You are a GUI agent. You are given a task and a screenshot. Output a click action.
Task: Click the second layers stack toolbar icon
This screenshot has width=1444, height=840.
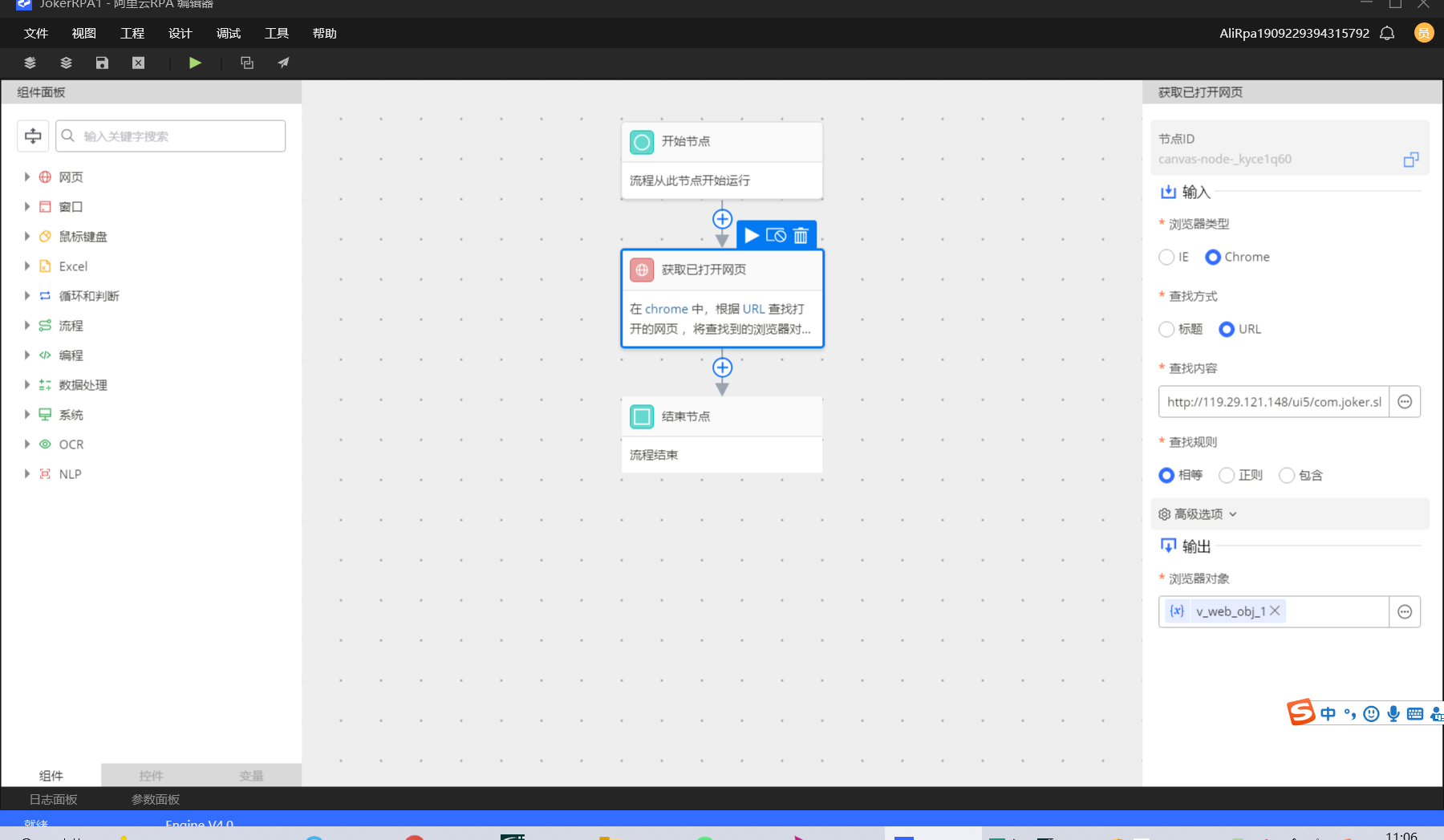pyautogui.click(x=67, y=63)
